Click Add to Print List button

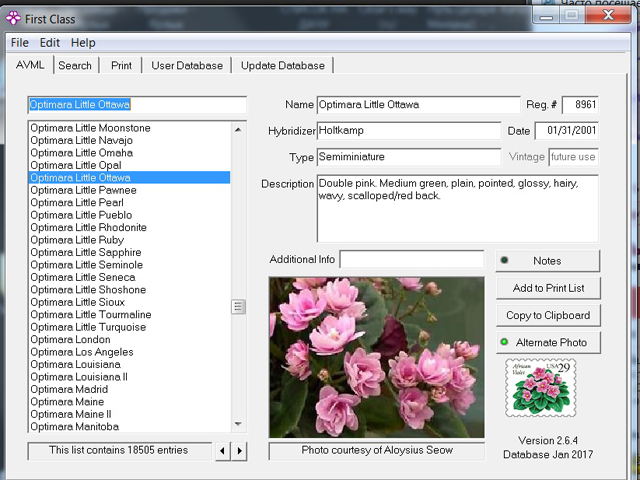pyautogui.click(x=548, y=288)
